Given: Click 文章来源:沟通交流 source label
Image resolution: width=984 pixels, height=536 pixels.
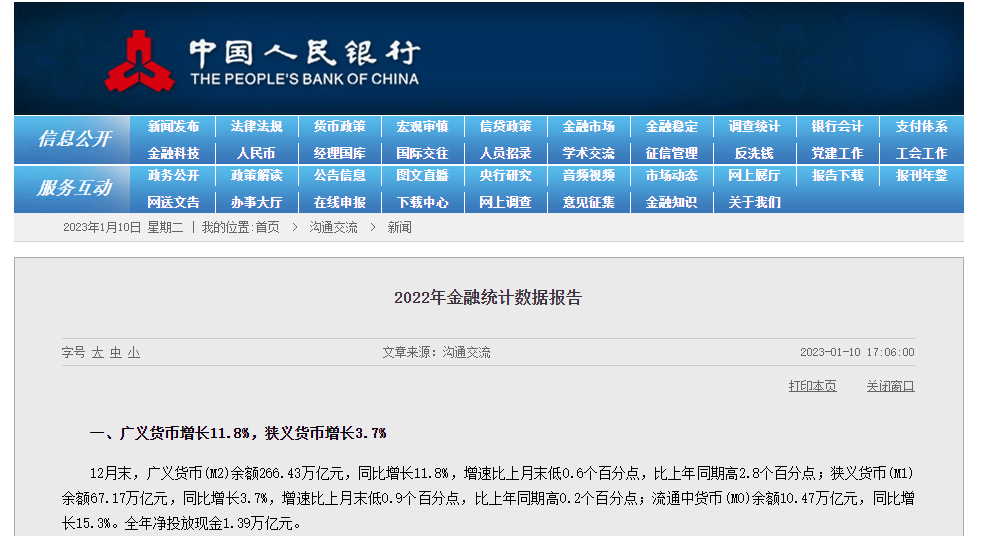Looking at the screenshot, I should click(x=437, y=353).
